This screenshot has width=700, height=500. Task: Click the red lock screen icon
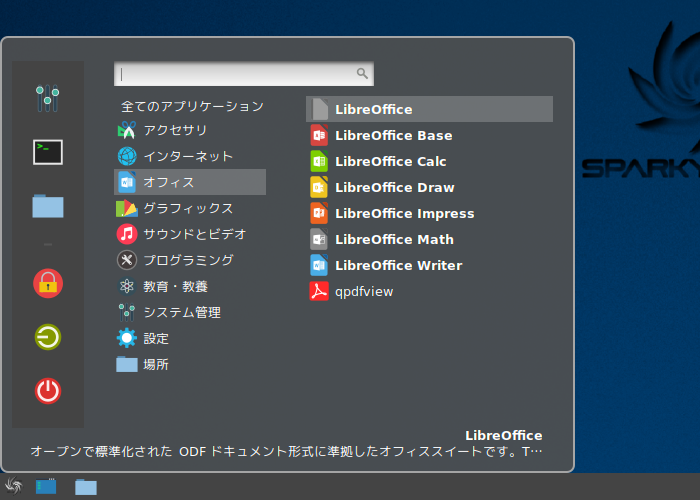[x=48, y=283]
